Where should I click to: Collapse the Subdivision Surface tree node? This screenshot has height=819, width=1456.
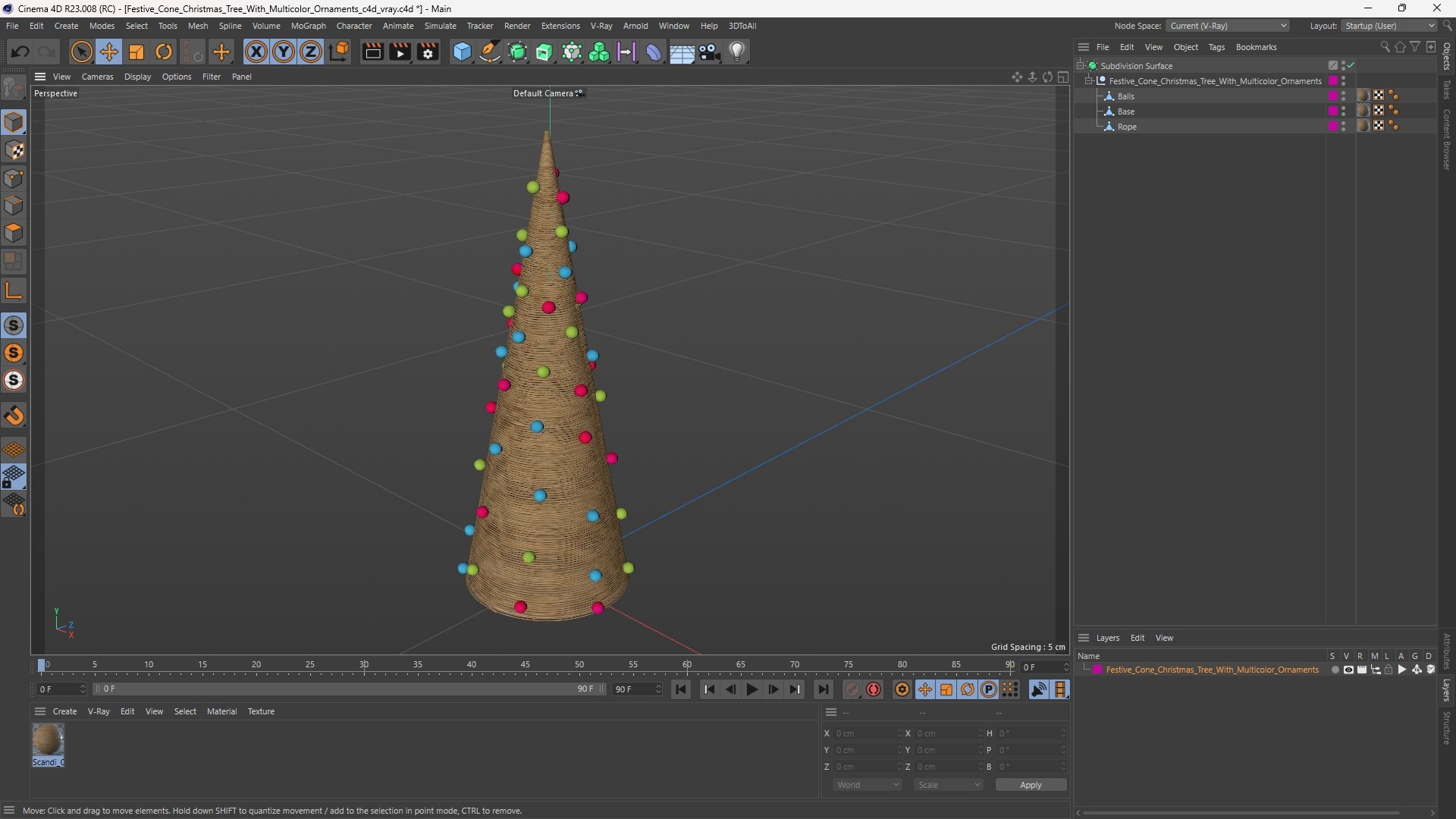click(1081, 66)
